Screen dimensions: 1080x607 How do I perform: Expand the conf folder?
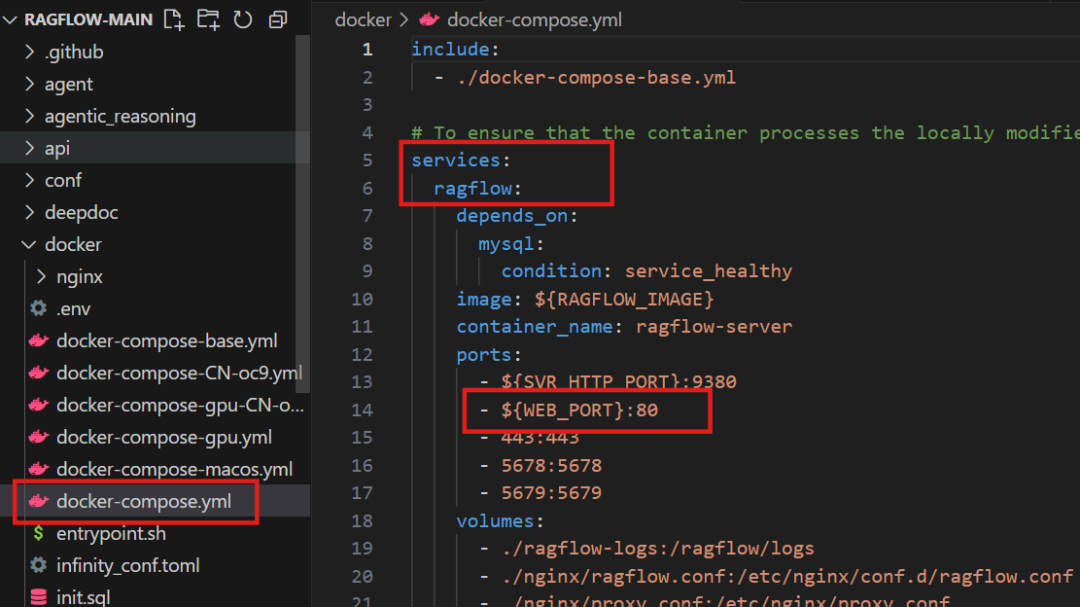(x=30, y=180)
